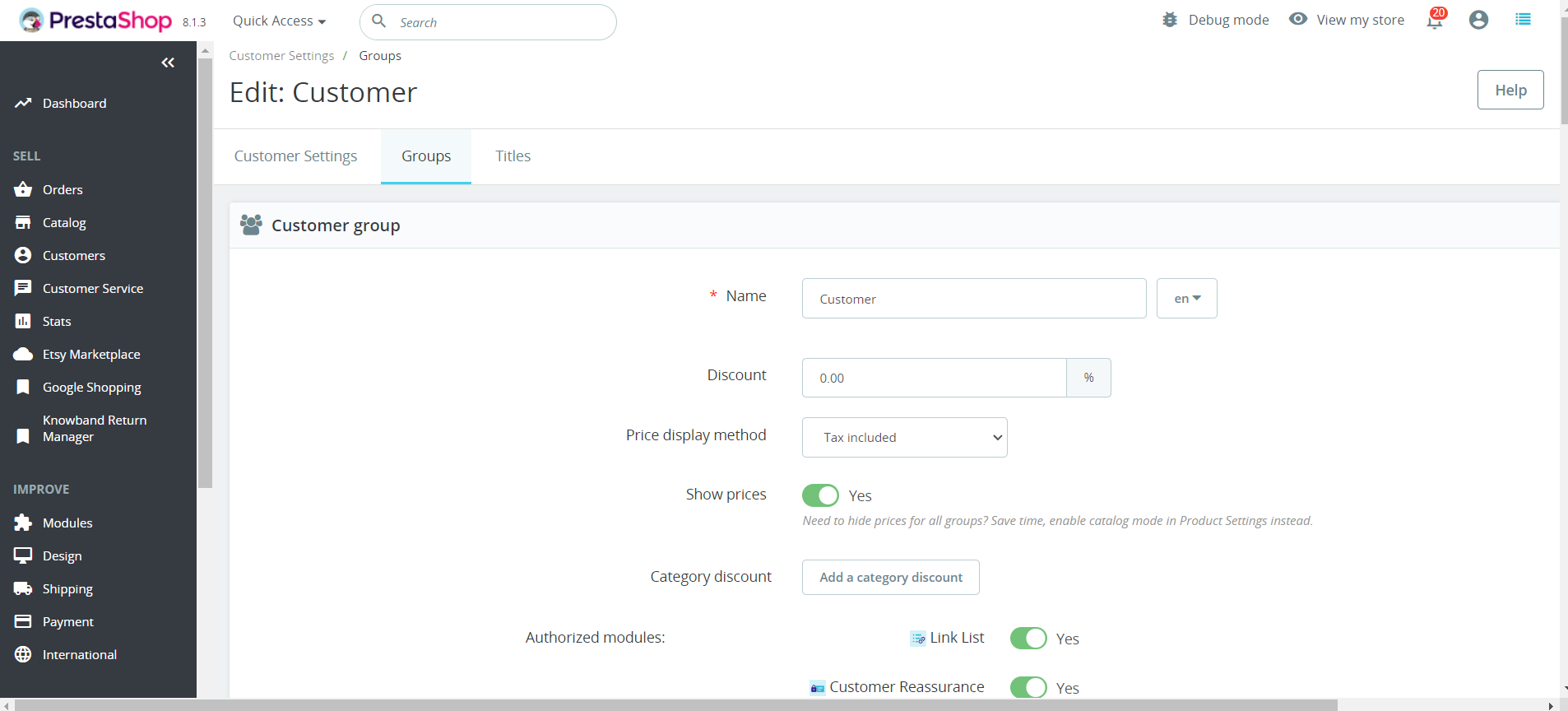Open Orders in the sidebar menu

pos(63,189)
